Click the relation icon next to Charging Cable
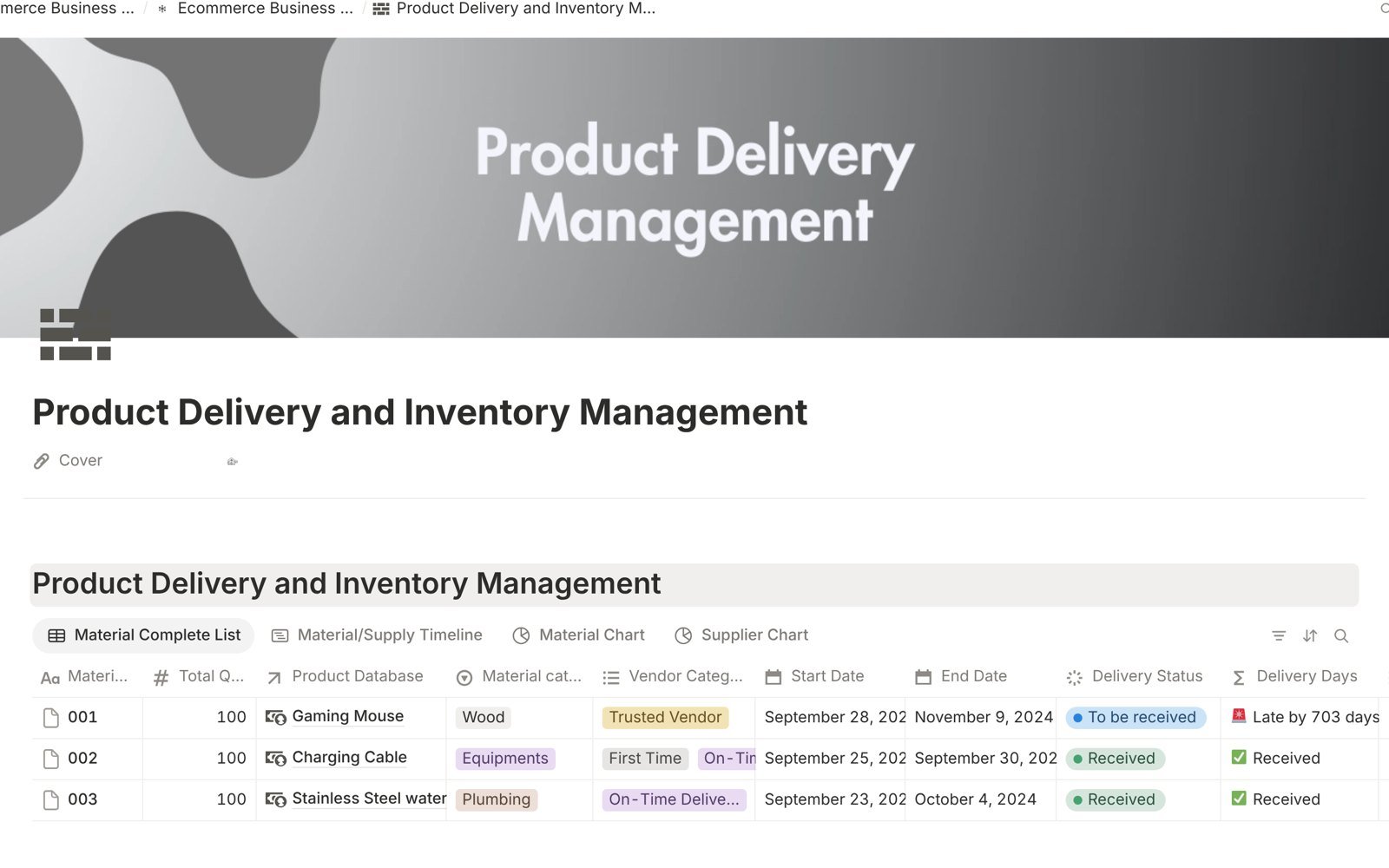 pyautogui.click(x=276, y=758)
